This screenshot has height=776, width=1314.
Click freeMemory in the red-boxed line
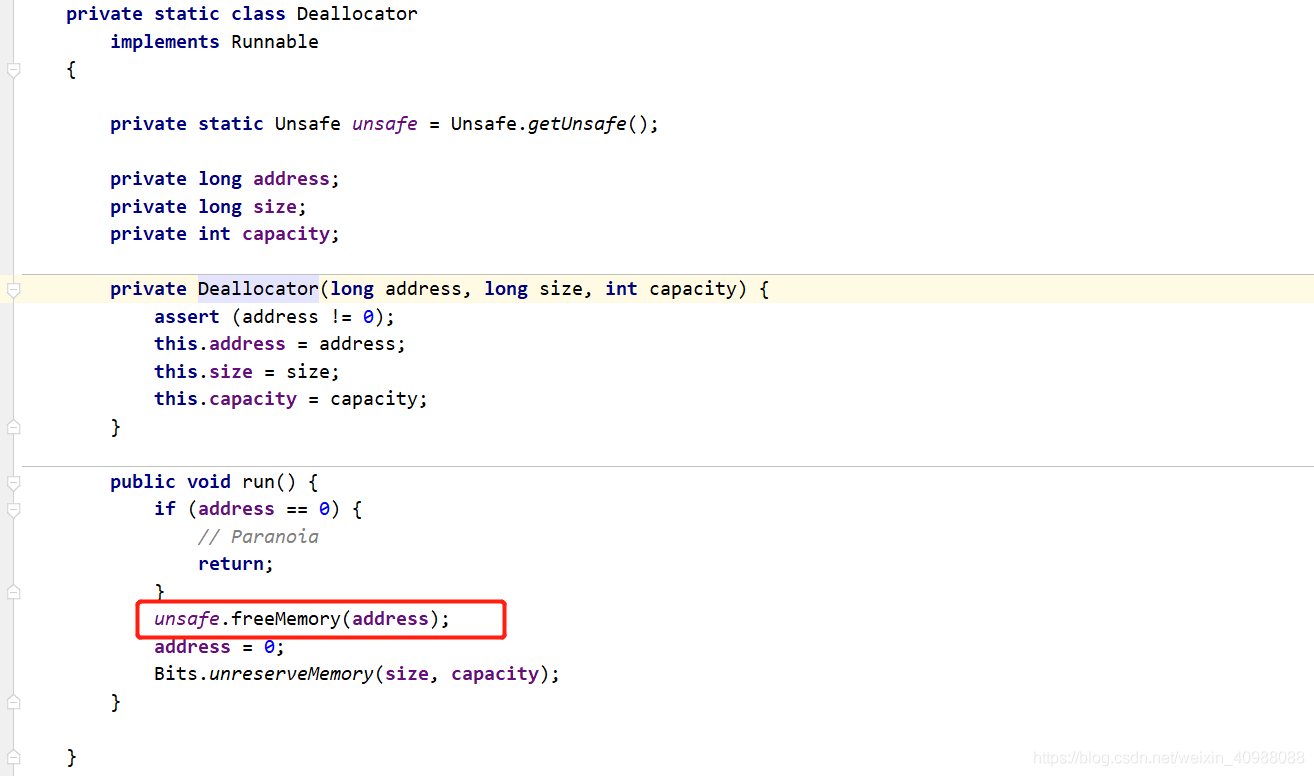click(x=285, y=619)
